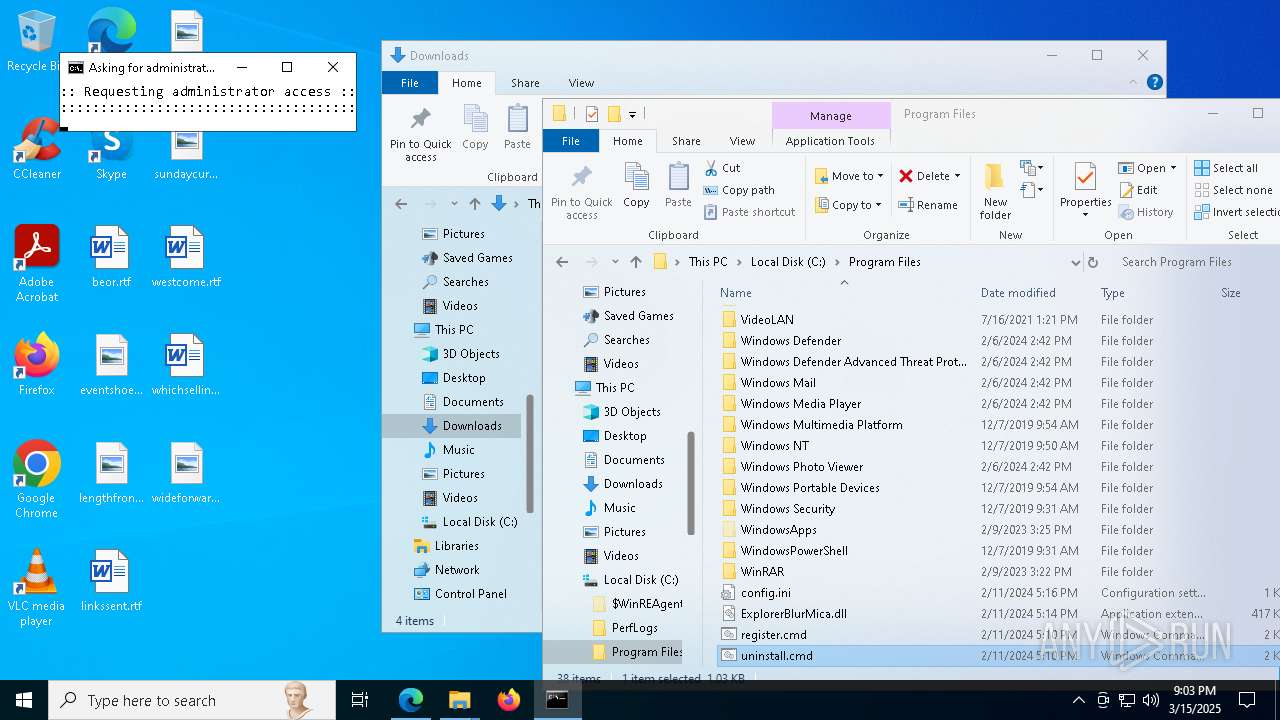Open Task View on taskbar
1280x720 pixels.
[x=360, y=700]
